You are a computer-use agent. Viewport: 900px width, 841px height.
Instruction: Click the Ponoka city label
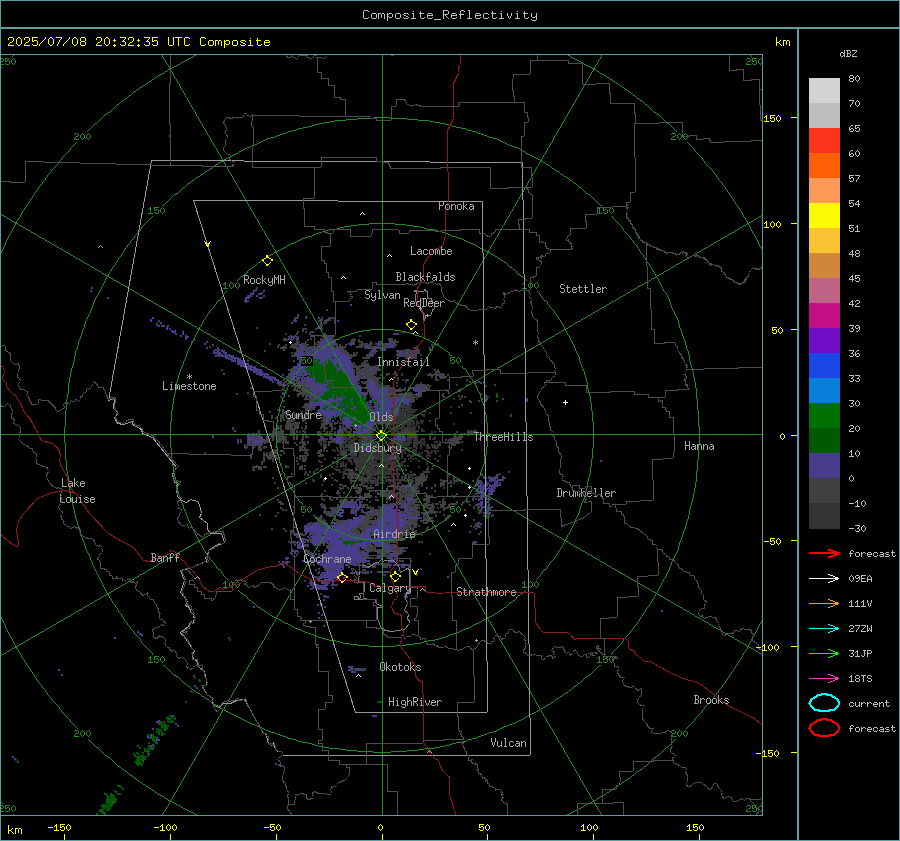coord(456,206)
